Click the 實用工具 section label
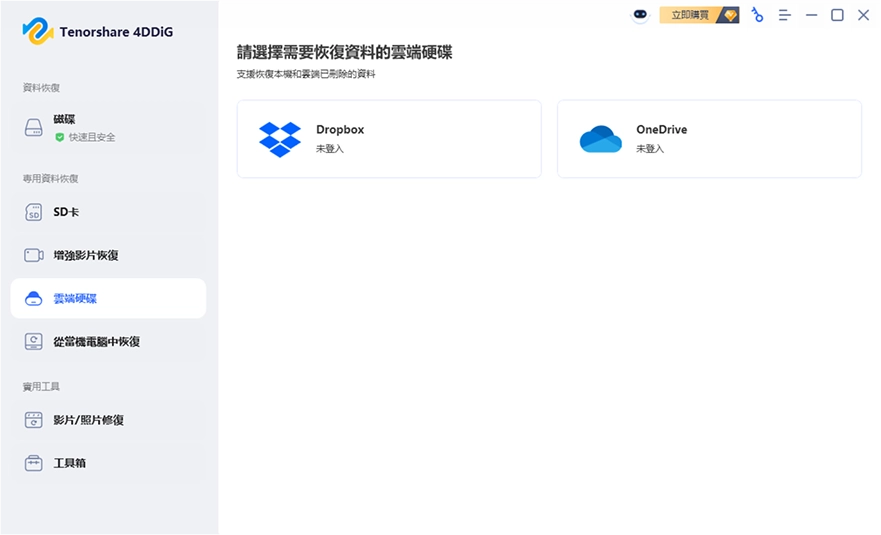 pos(41,387)
